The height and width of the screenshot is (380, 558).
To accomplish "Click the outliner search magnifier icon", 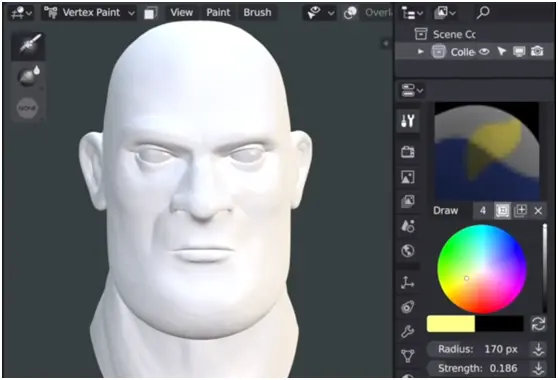I will coord(483,13).
